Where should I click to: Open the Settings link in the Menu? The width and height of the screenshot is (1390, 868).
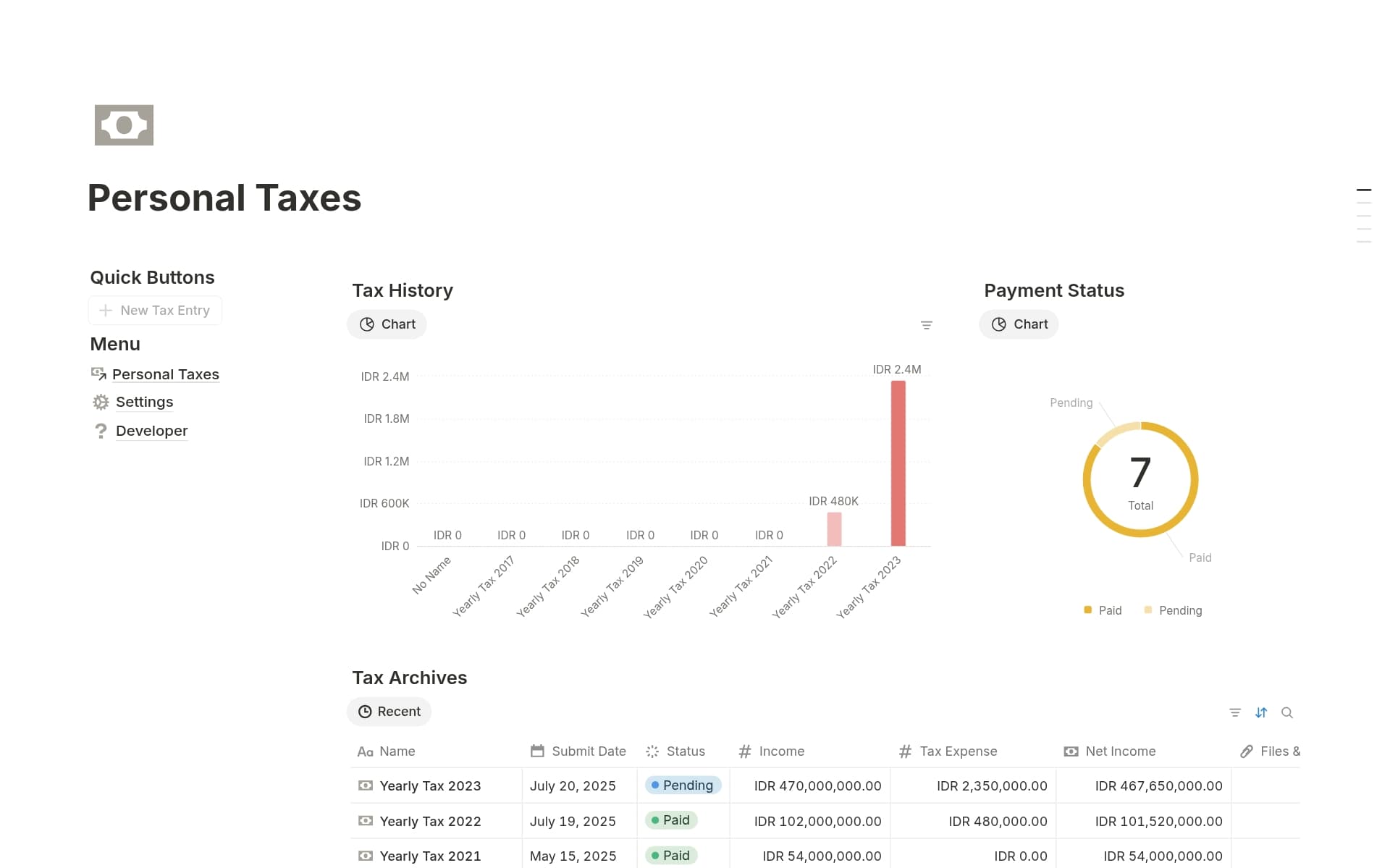[143, 402]
